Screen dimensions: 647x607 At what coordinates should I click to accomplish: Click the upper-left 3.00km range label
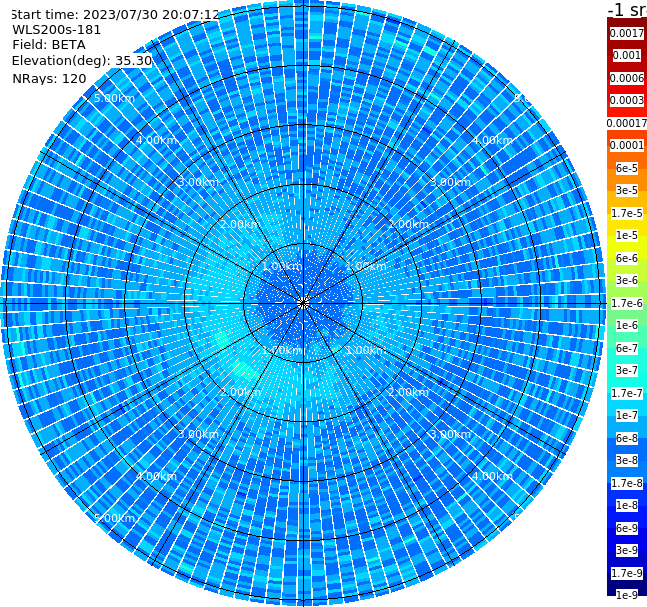coord(198,182)
